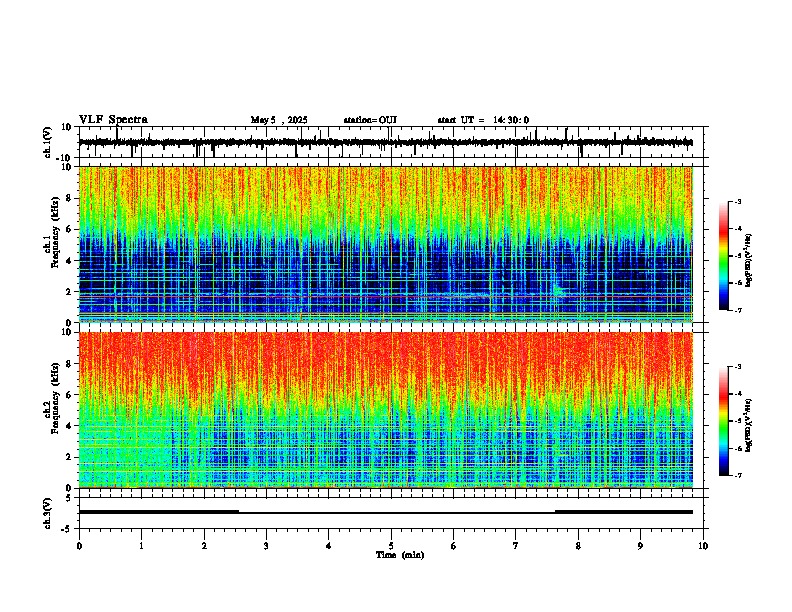The image size is (792, 612).
Task: Click time axis tick label "0"
Action: coord(79,546)
